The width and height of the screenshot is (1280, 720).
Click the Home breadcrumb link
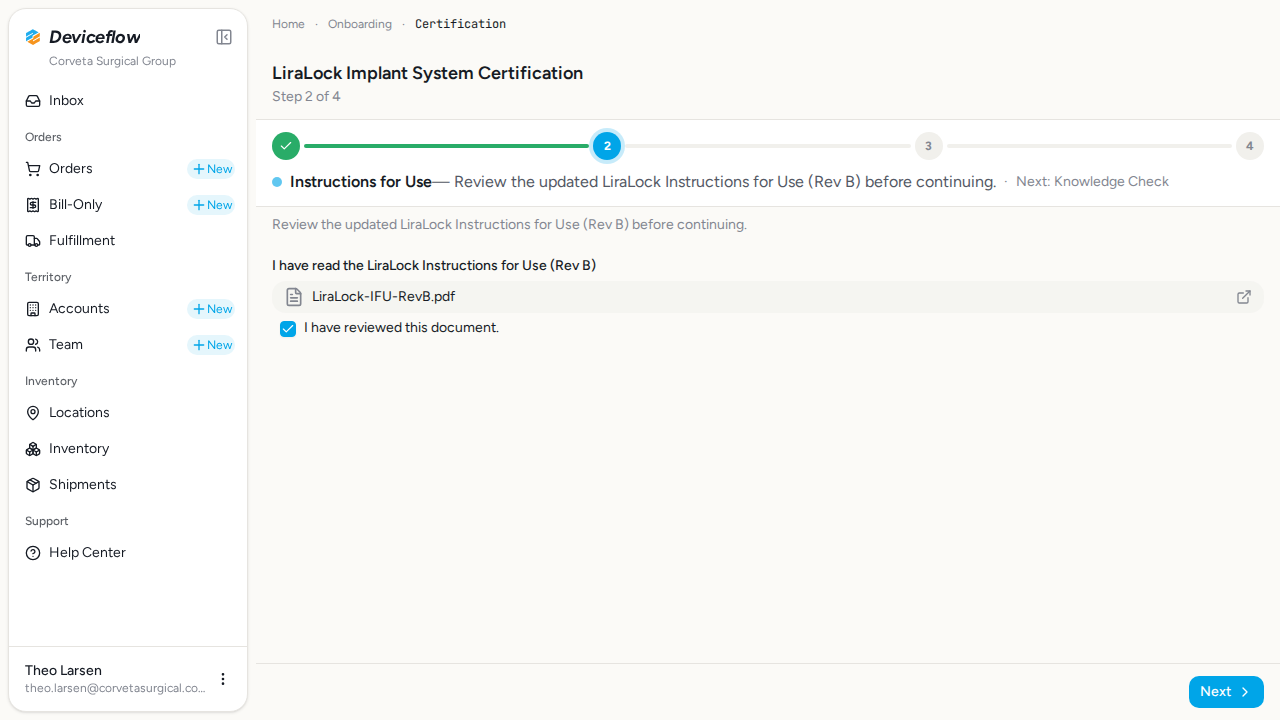click(288, 24)
